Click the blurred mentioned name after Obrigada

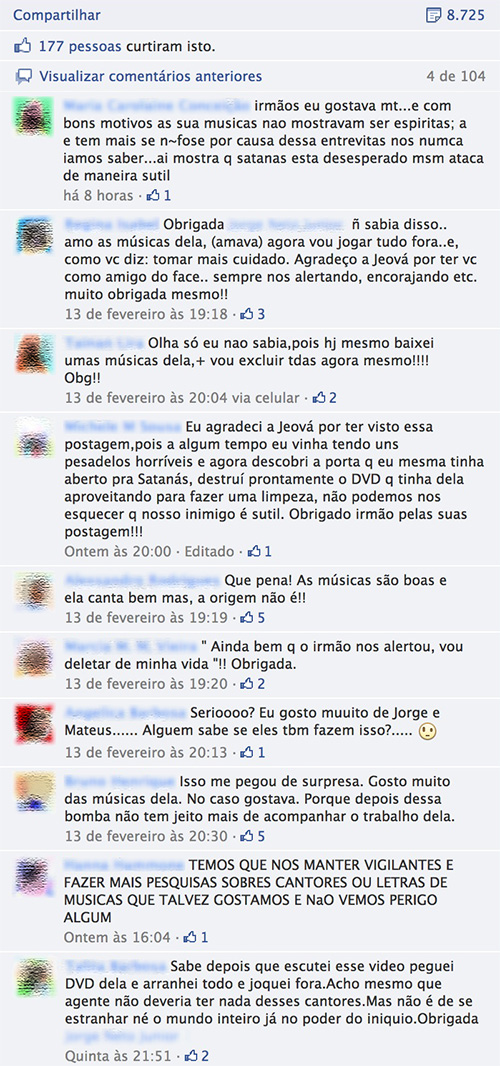pos(287,224)
